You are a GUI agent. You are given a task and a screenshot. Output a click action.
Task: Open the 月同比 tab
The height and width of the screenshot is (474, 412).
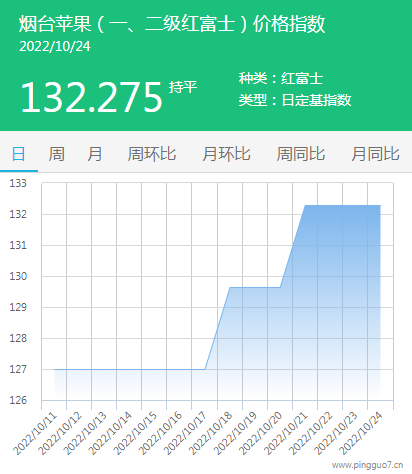tap(375, 154)
